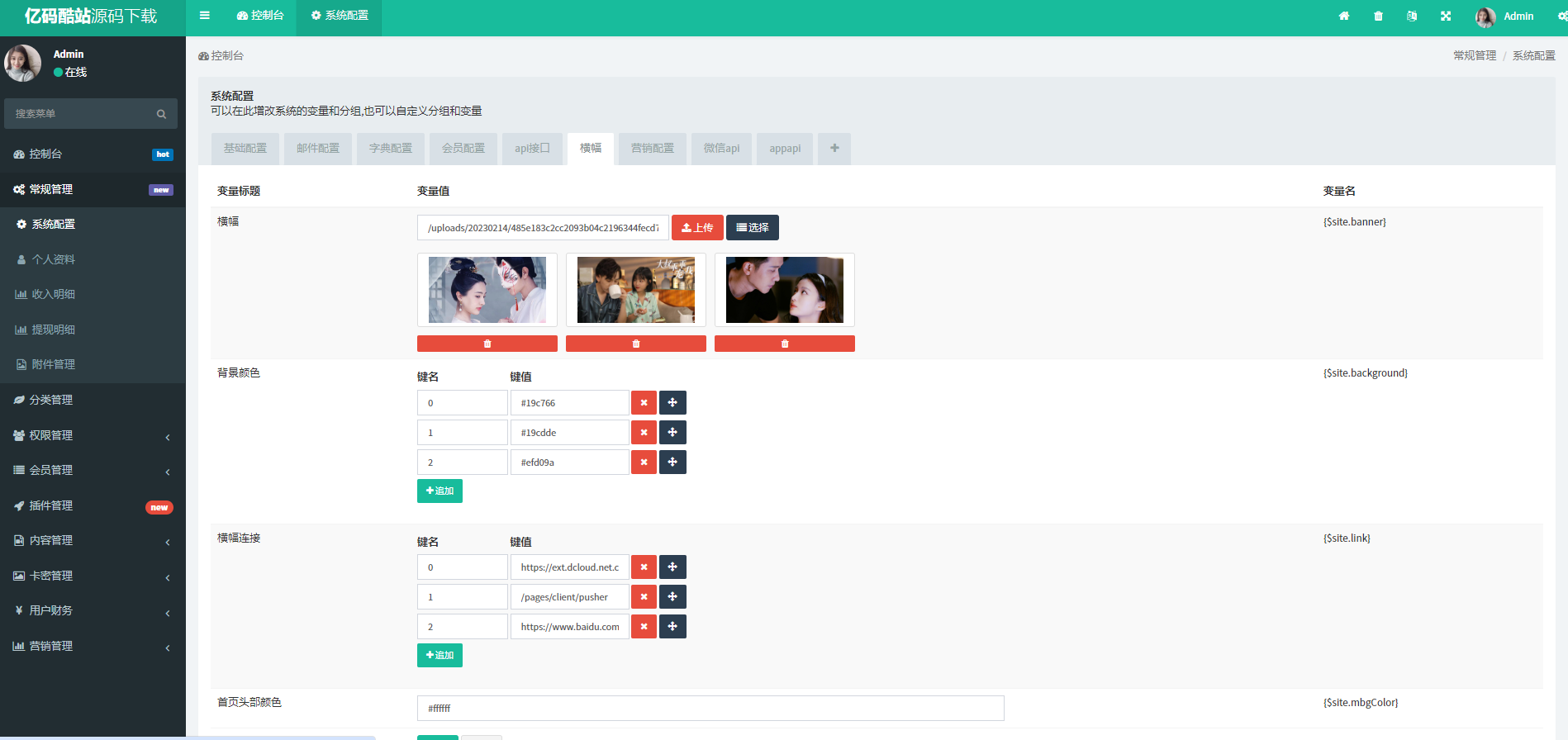Screen dimensions: 1568x740
Task: Click 追加 under background color list
Action: (x=440, y=491)
